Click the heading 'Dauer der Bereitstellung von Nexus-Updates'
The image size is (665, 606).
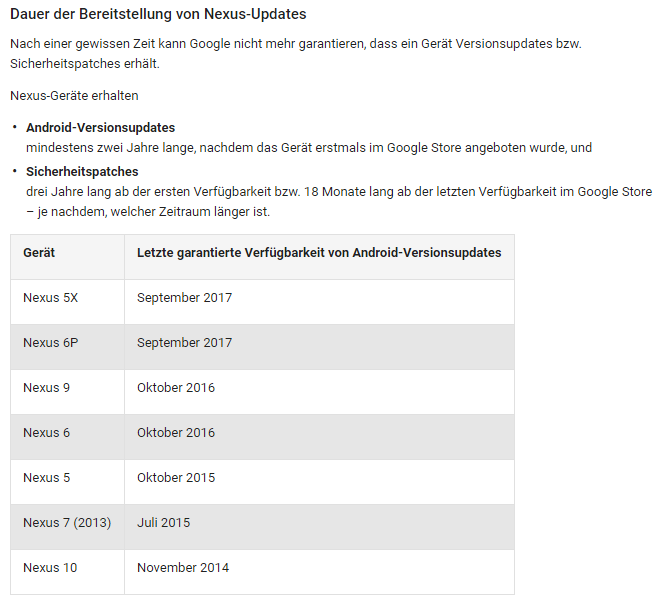click(x=158, y=15)
